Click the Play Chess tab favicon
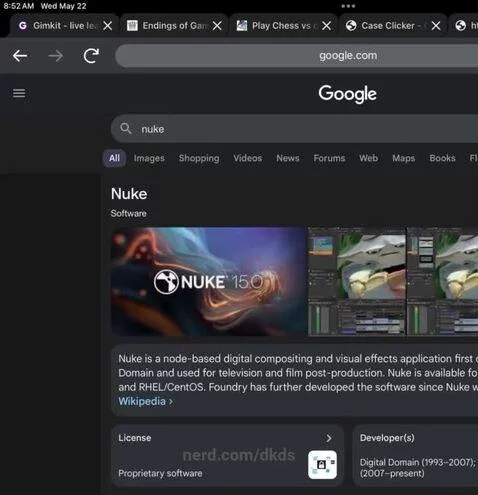 (x=242, y=26)
